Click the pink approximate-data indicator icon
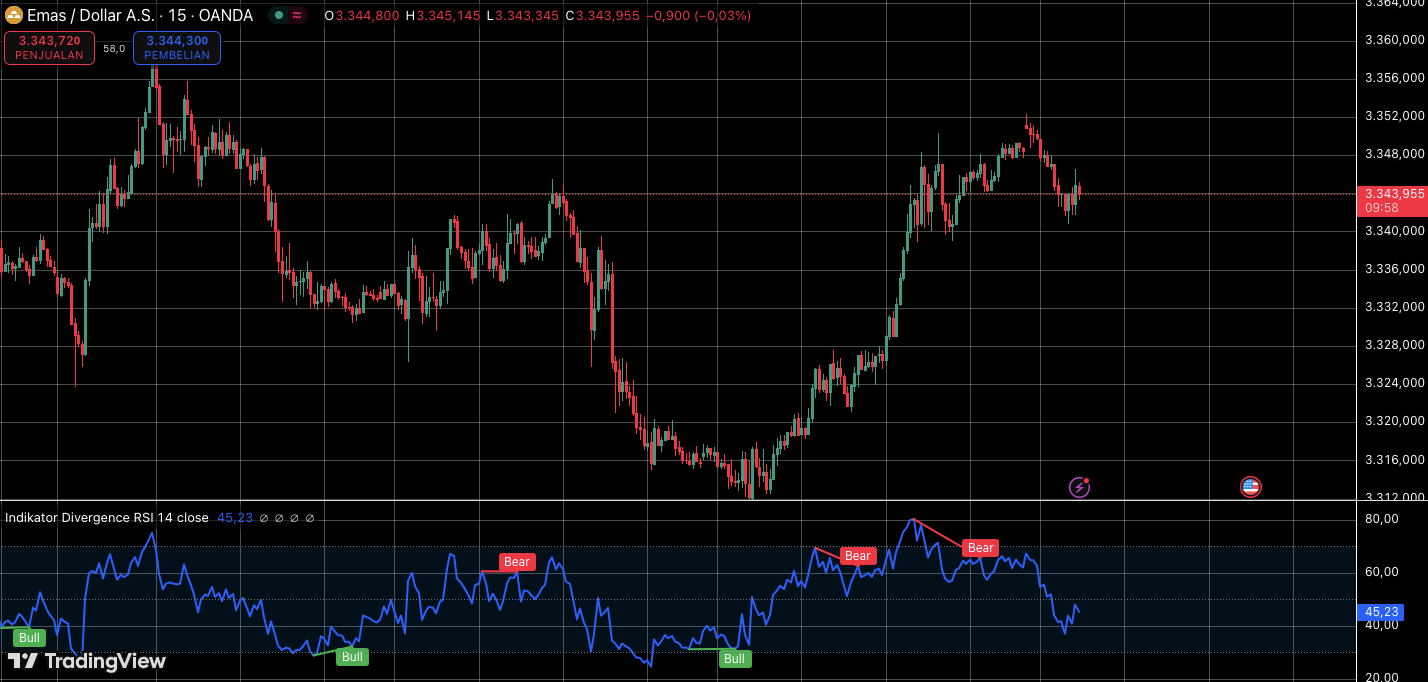The height and width of the screenshot is (682, 1428). [298, 16]
